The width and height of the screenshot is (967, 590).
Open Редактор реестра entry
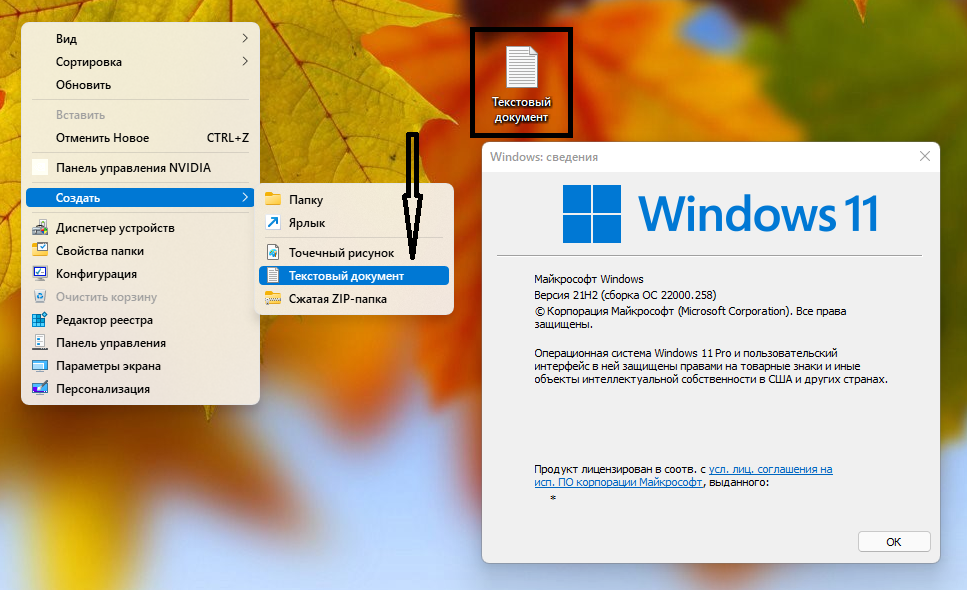(x=141, y=319)
